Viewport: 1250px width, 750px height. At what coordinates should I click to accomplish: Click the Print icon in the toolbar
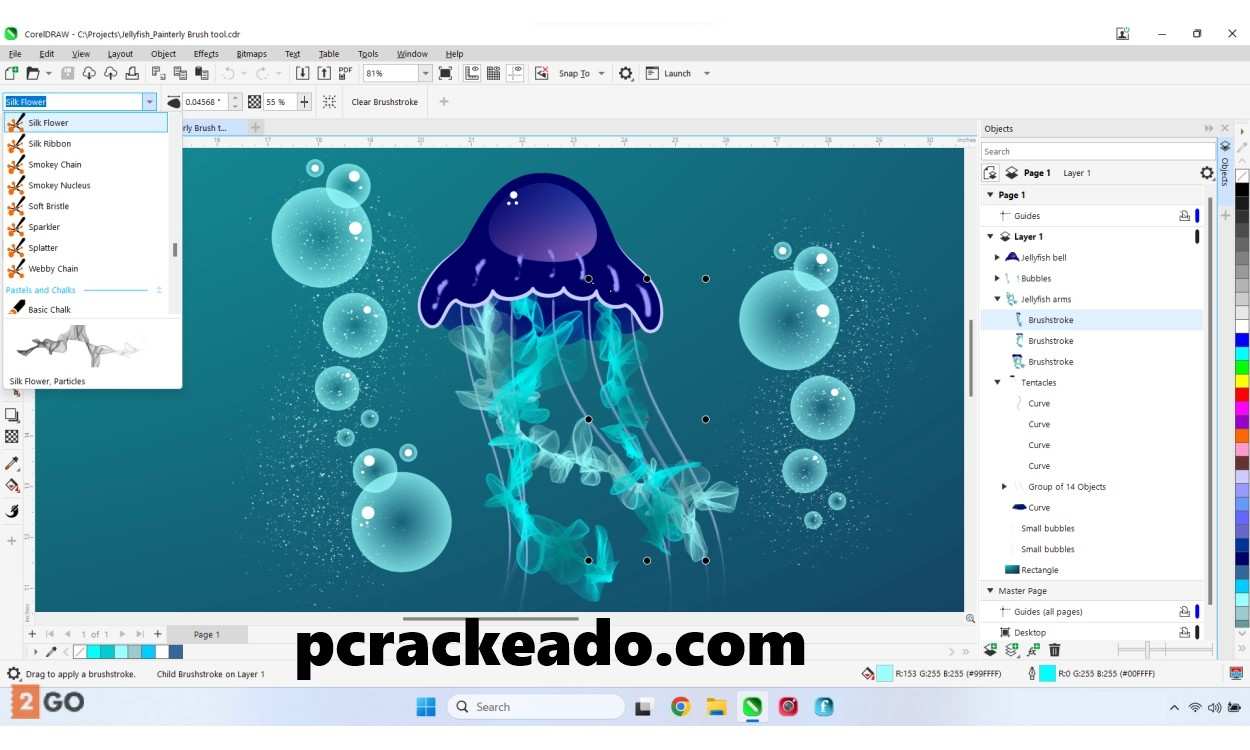point(131,73)
